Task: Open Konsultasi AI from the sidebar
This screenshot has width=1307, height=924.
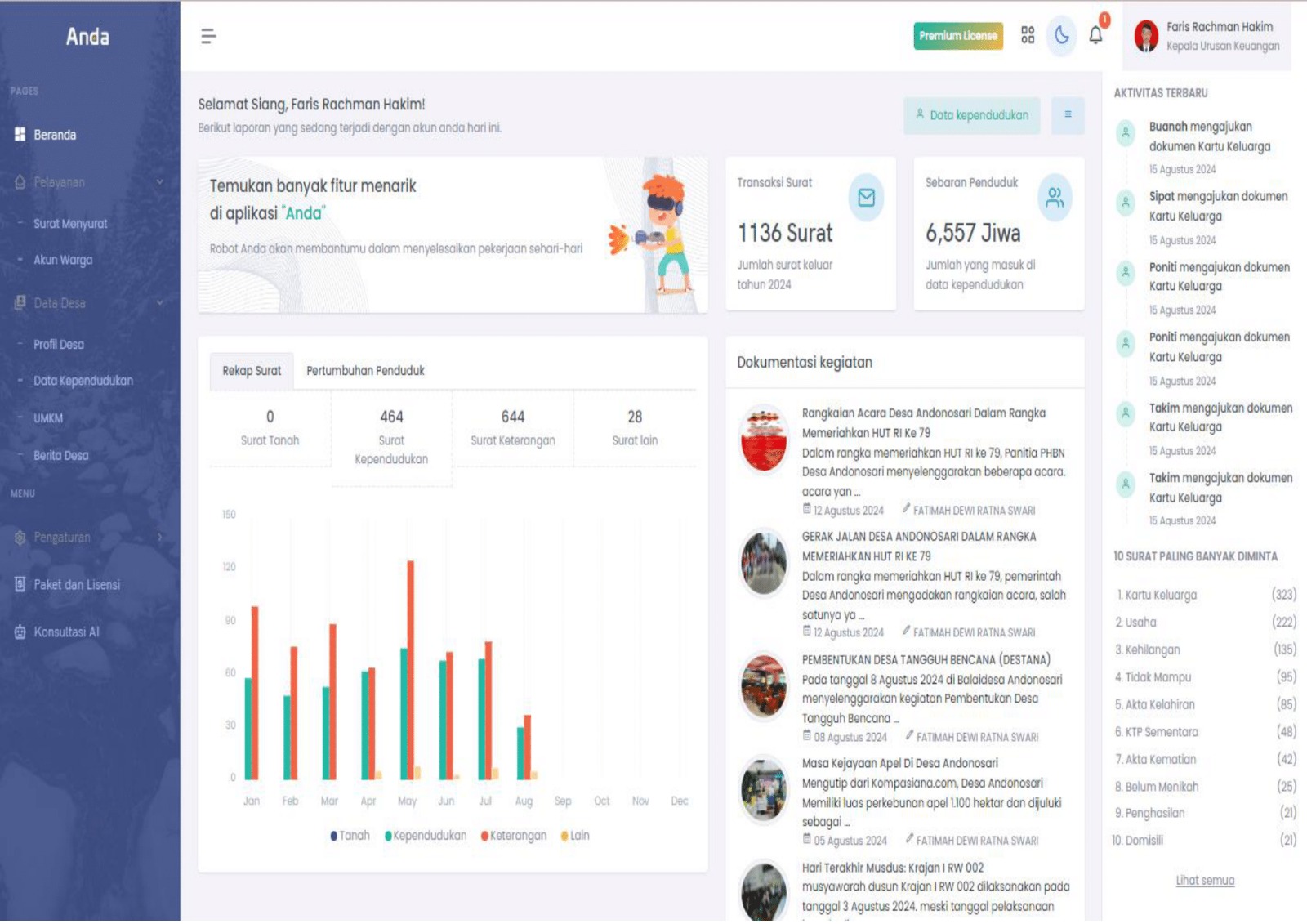Action: (66, 632)
